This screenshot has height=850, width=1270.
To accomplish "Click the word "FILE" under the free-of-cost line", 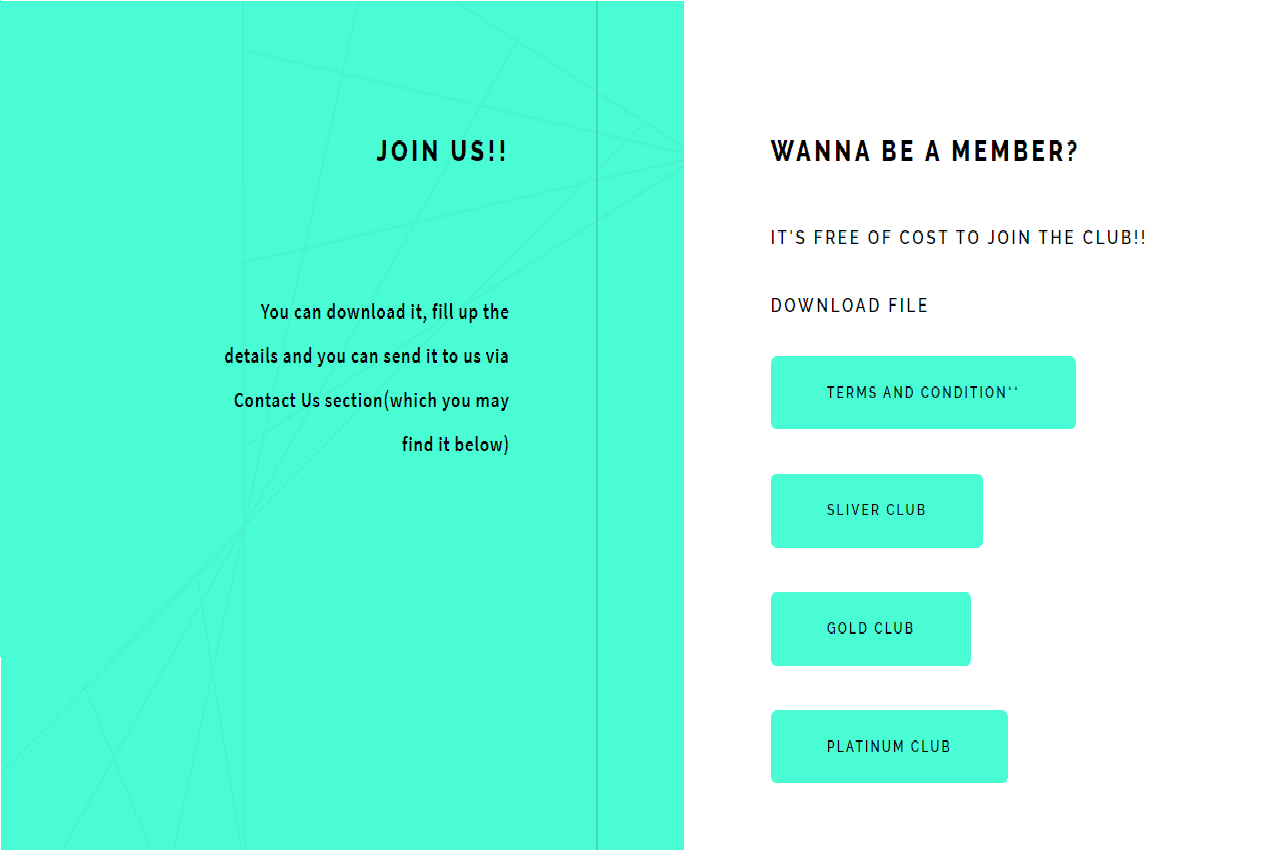I will (907, 306).
